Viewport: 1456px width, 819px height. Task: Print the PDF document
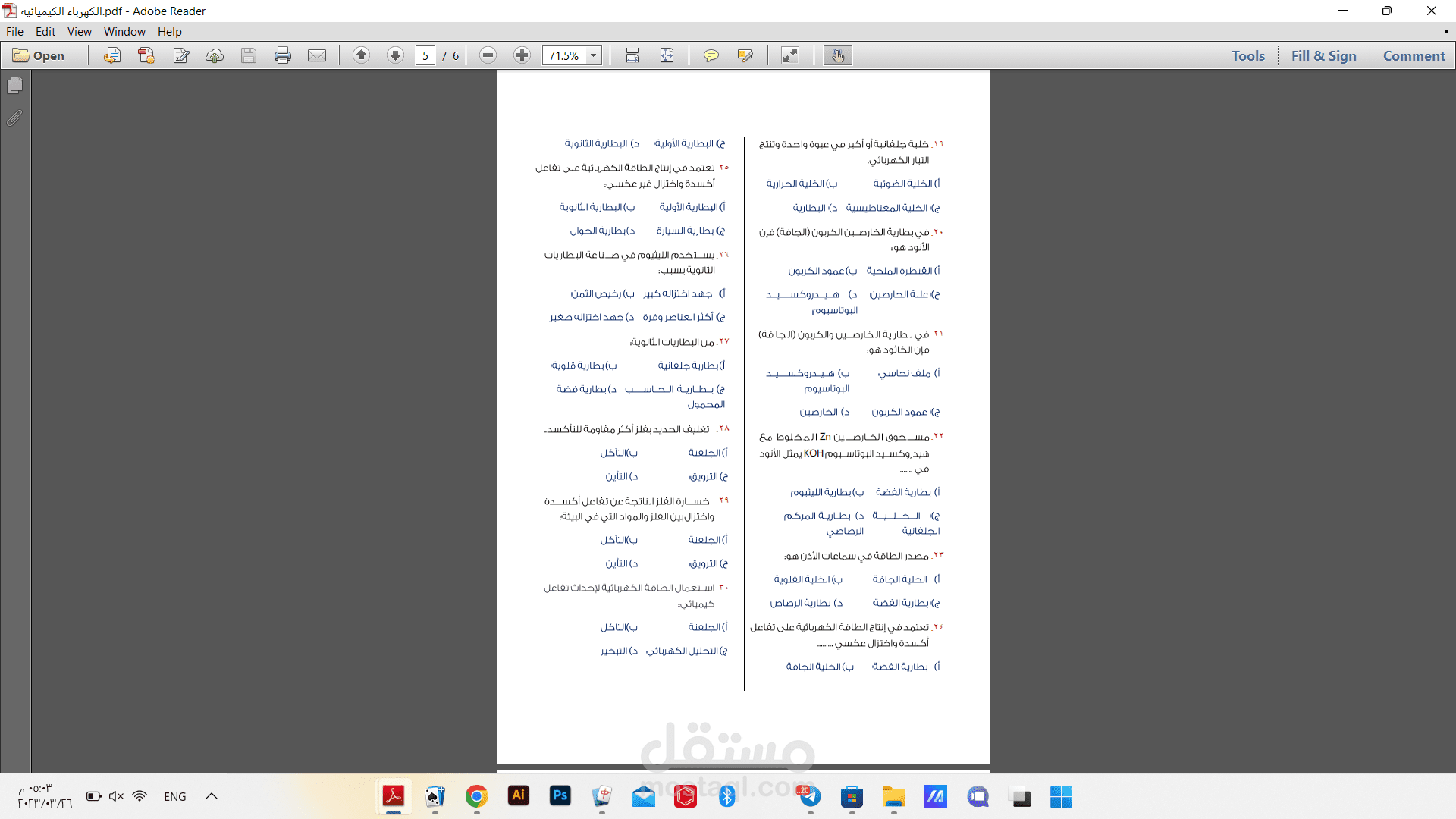point(283,55)
